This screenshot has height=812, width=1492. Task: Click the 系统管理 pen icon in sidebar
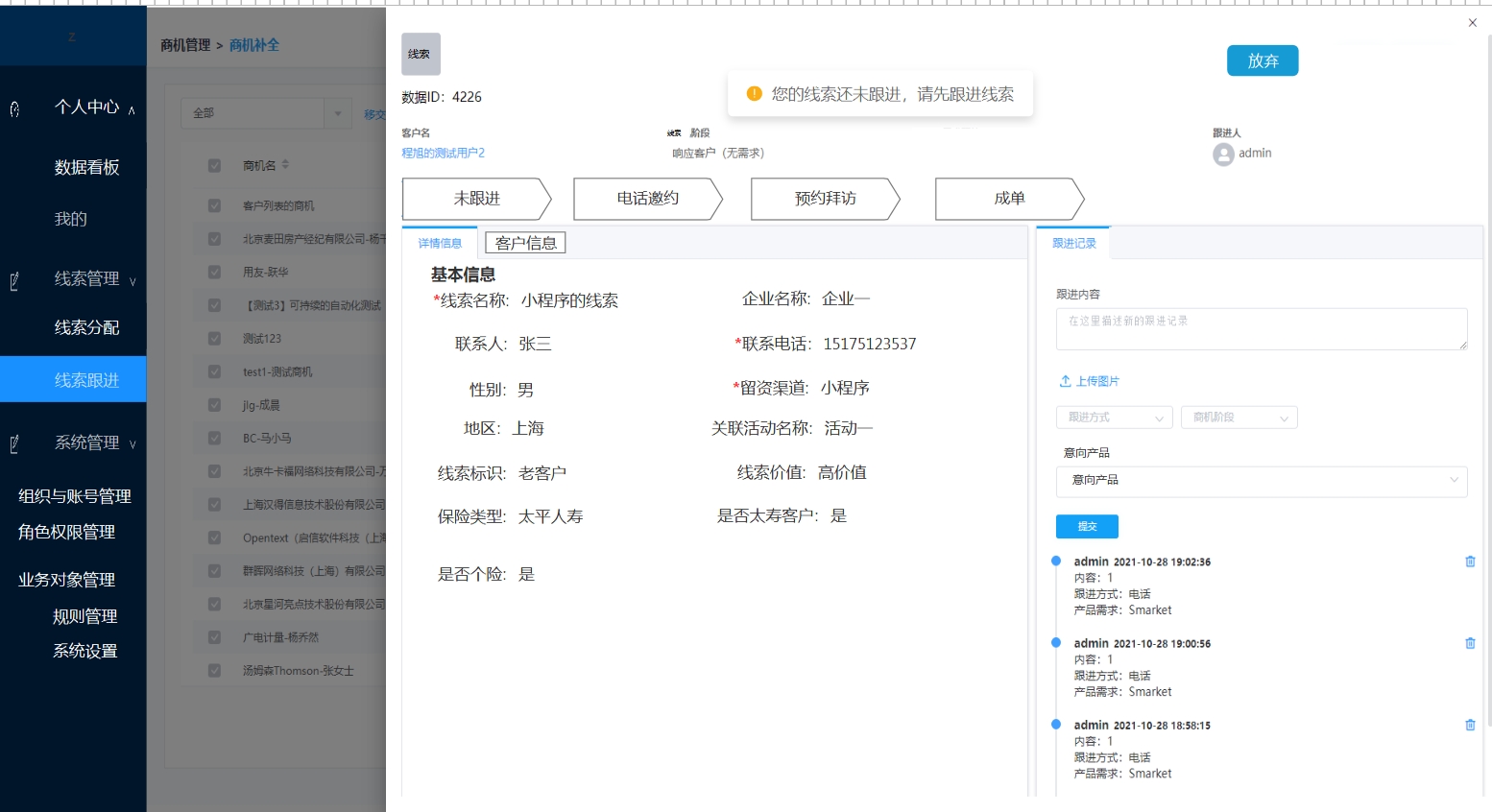[x=14, y=444]
